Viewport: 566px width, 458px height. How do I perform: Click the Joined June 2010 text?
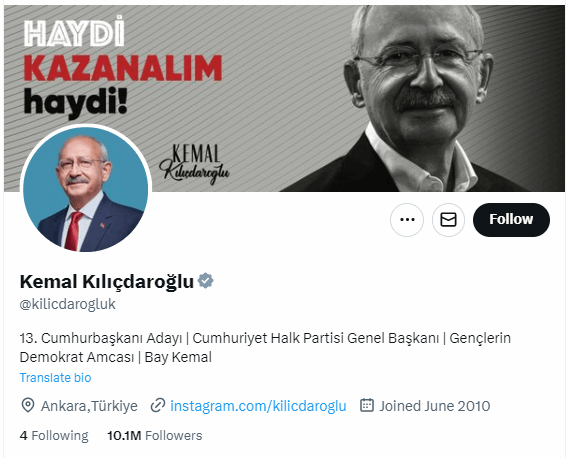point(435,406)
